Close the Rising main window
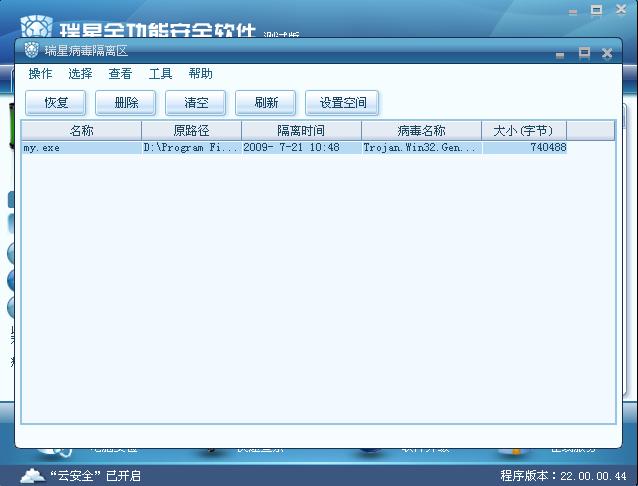Screen dimensions: 638x486 coord(621,9)
